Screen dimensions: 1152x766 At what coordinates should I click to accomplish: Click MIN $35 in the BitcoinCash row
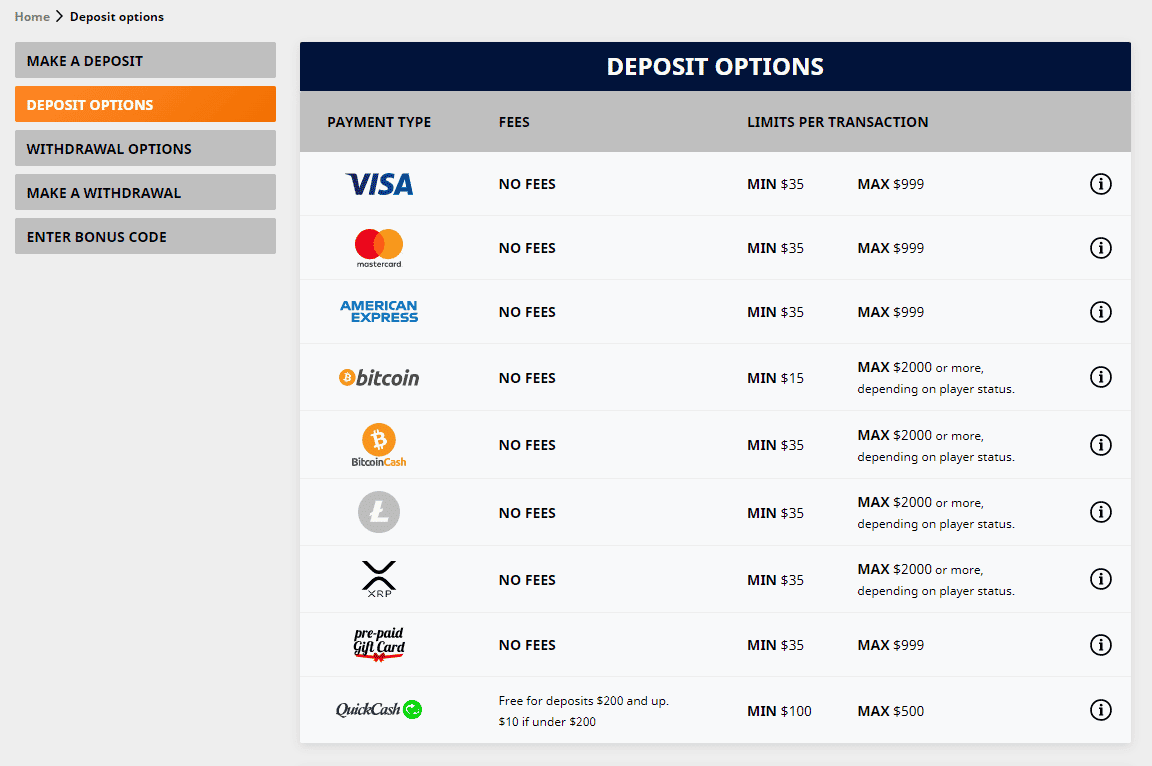click(775, 445)
